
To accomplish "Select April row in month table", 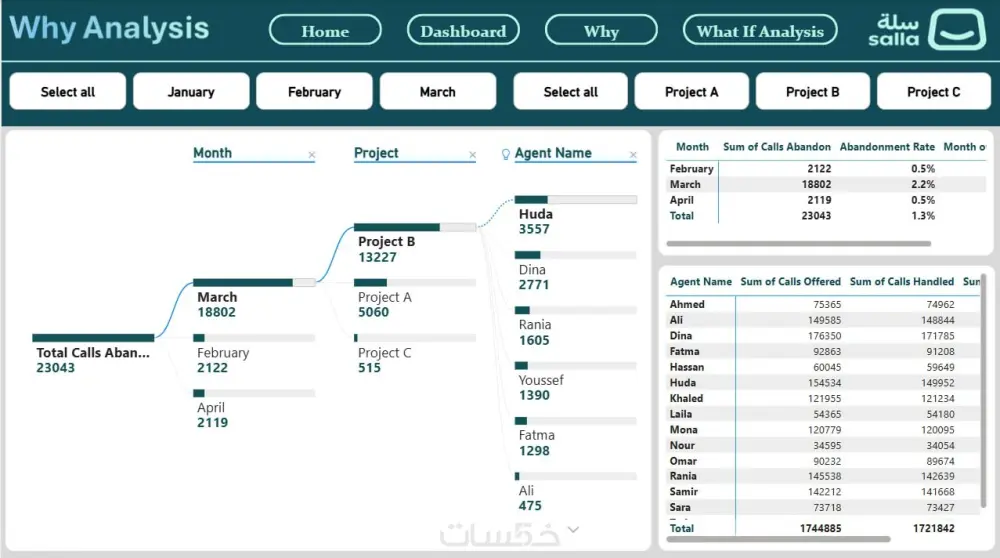I will tap(826, 200).
